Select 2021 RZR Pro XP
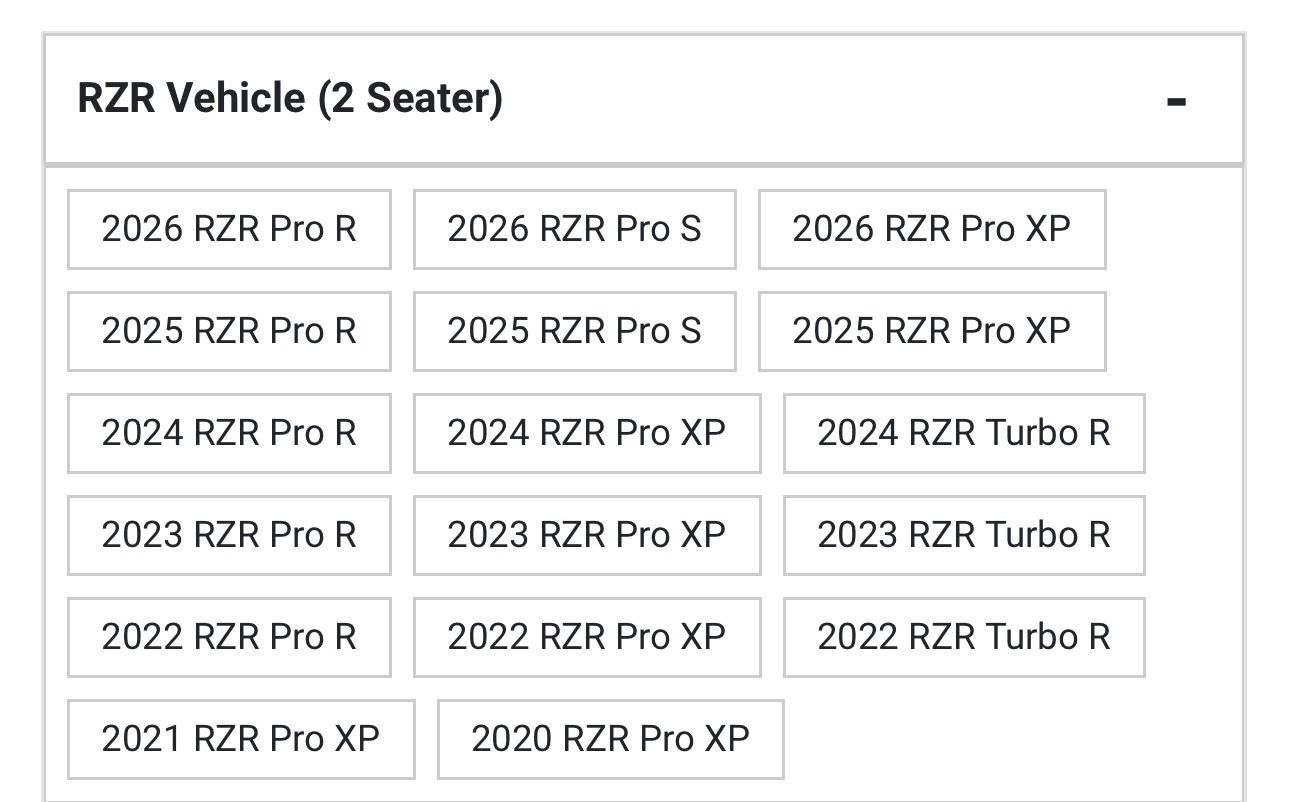Viewport: 1289px width, 802px height. click(240, 739)
